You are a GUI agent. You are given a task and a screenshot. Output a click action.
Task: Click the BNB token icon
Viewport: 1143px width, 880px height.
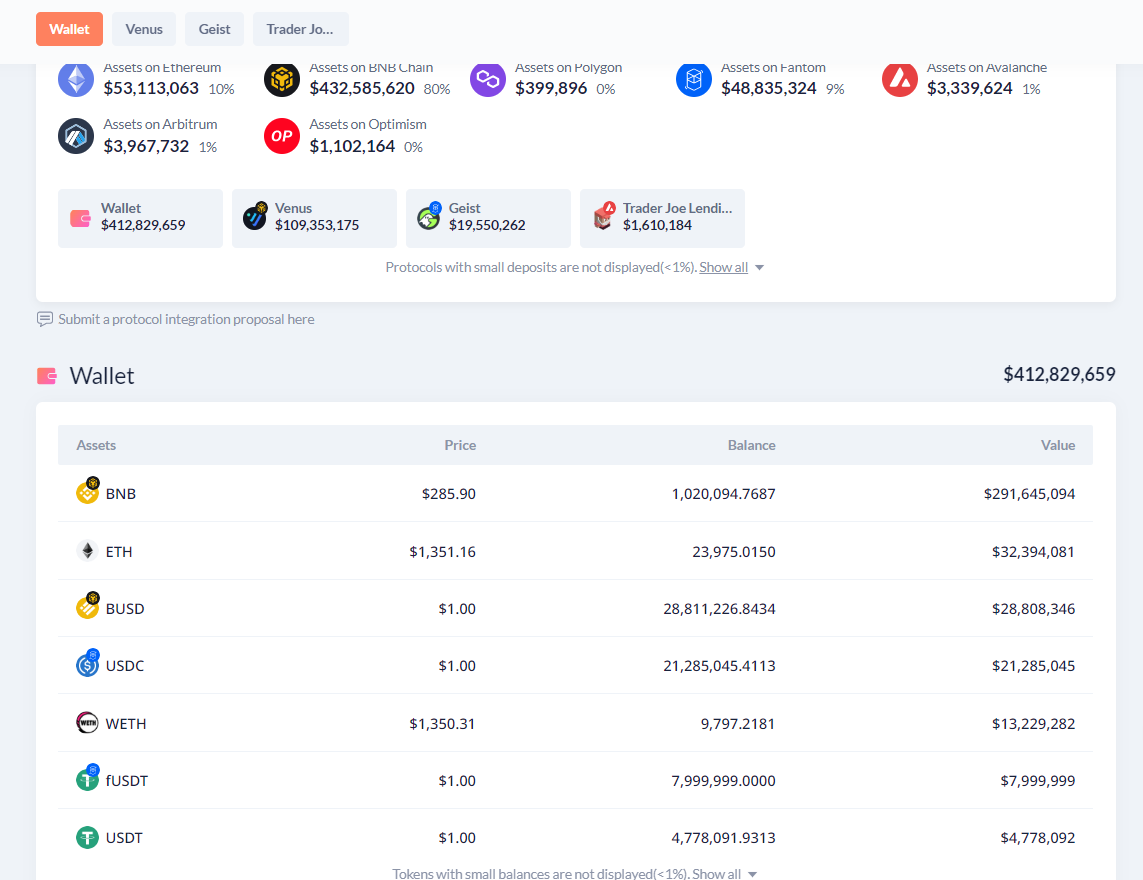coord(87,491)
